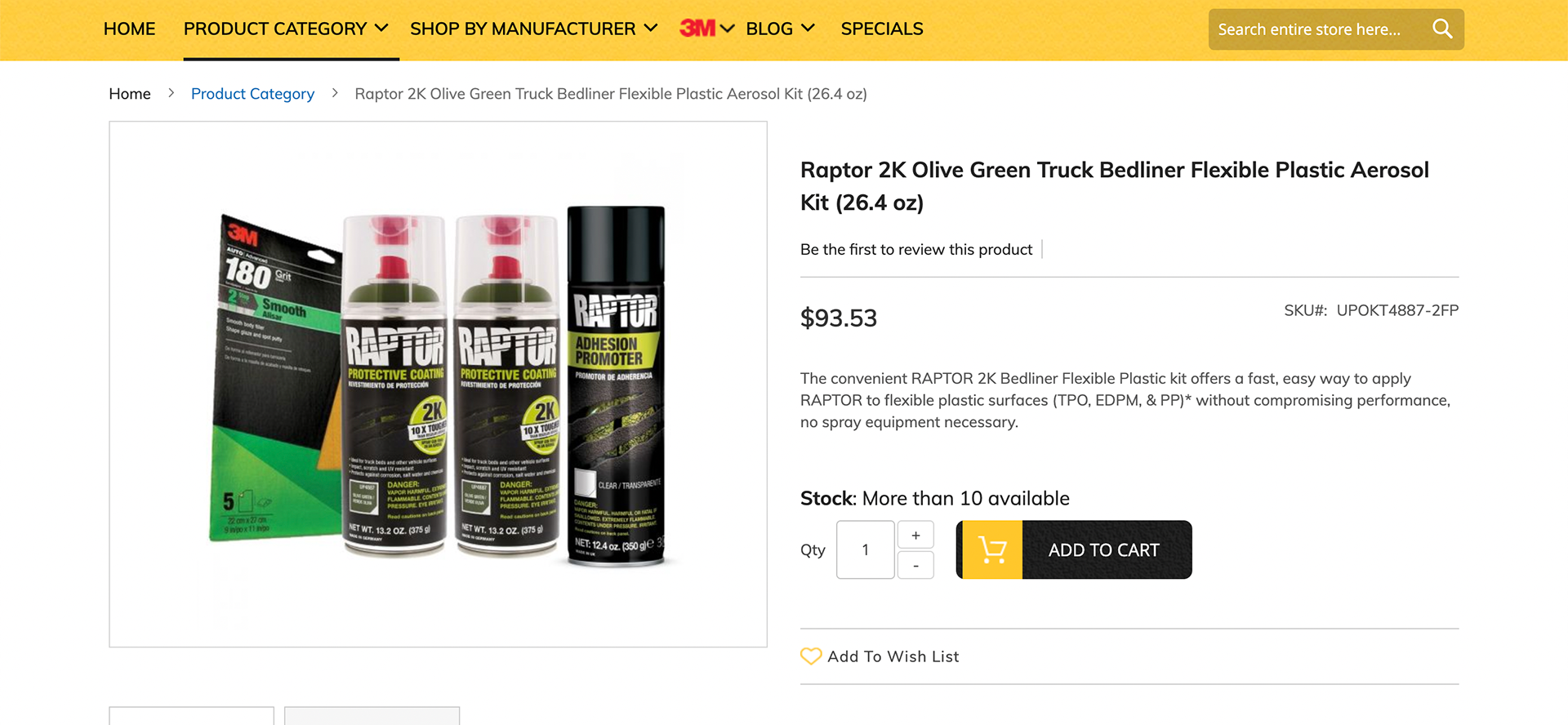Open the Specials menu item
Image resolution: width=1568 pixels, height=725 pixels.
(x=882, y=29)
